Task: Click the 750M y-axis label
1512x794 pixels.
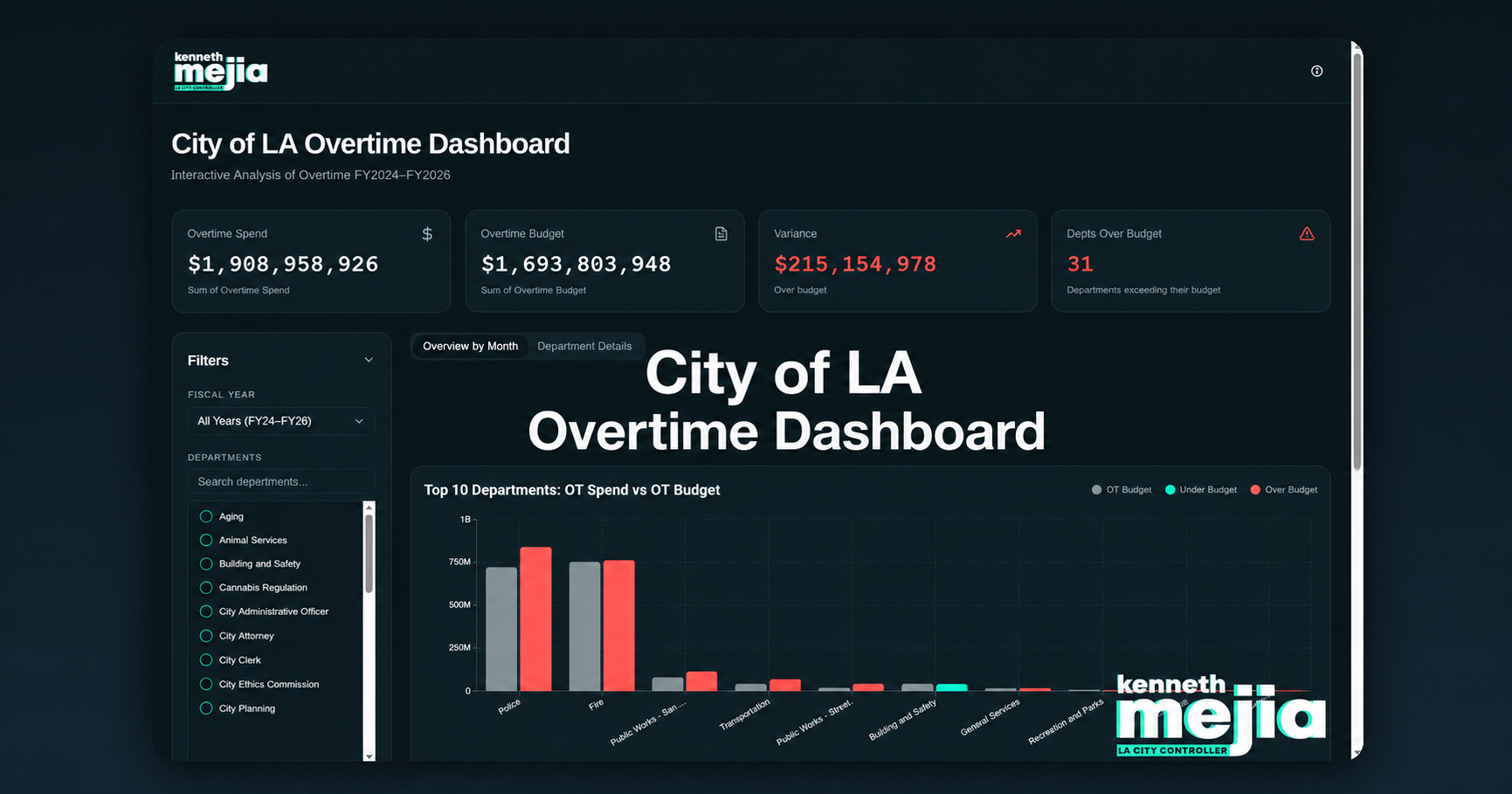Action: 459,562
